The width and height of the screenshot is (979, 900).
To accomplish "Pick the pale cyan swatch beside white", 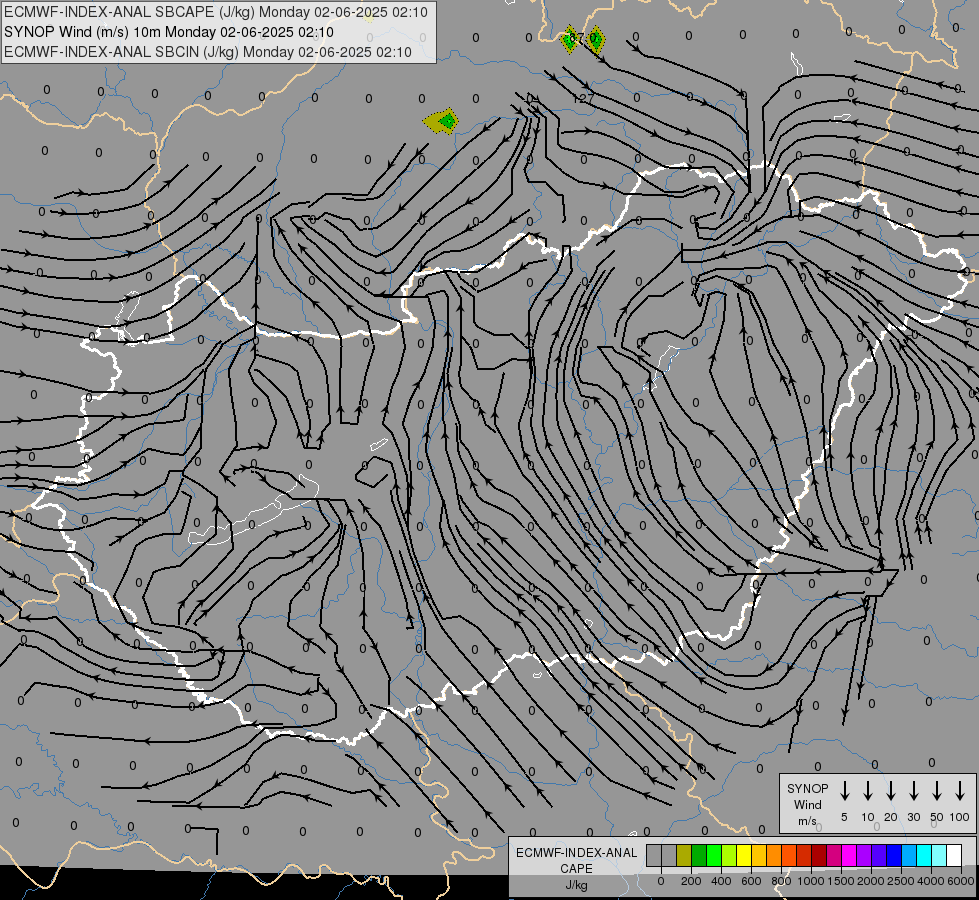I will tap(938, 855).
